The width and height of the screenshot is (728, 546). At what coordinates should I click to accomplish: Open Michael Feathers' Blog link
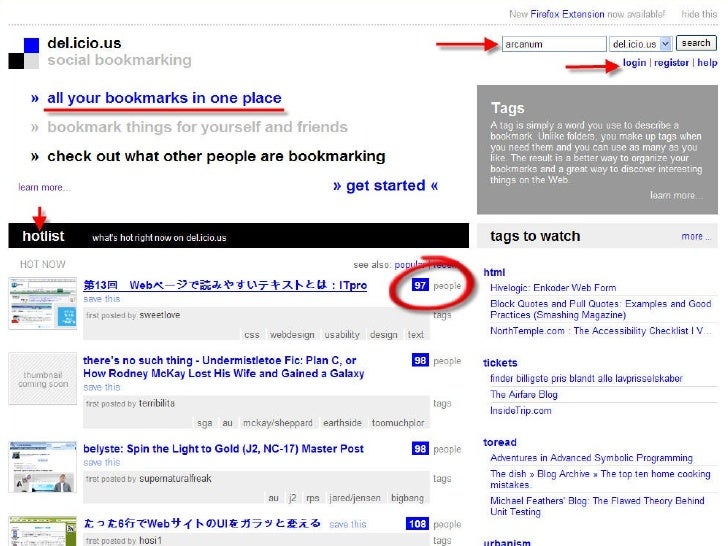[597, 506]
